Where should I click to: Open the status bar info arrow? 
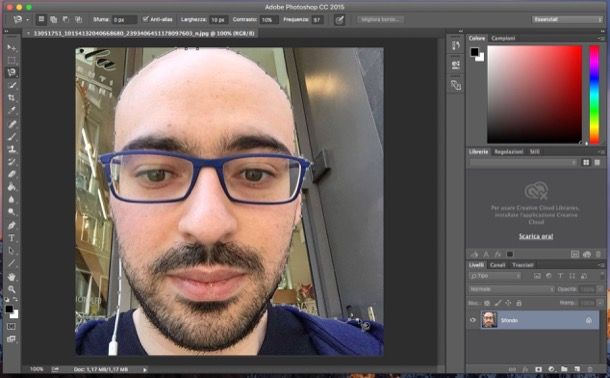145,369
